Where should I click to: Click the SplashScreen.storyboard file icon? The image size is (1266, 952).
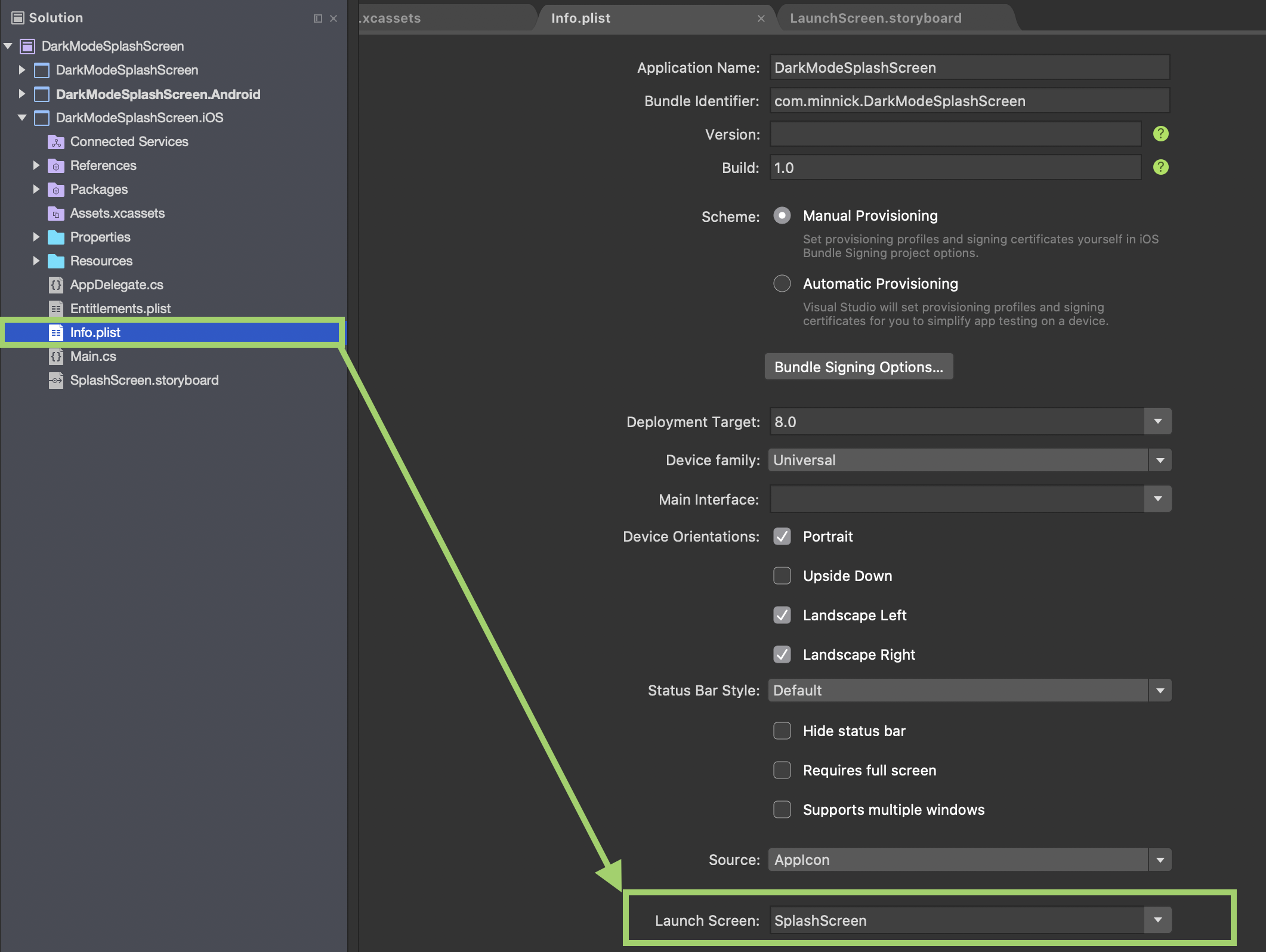point(56,381)
